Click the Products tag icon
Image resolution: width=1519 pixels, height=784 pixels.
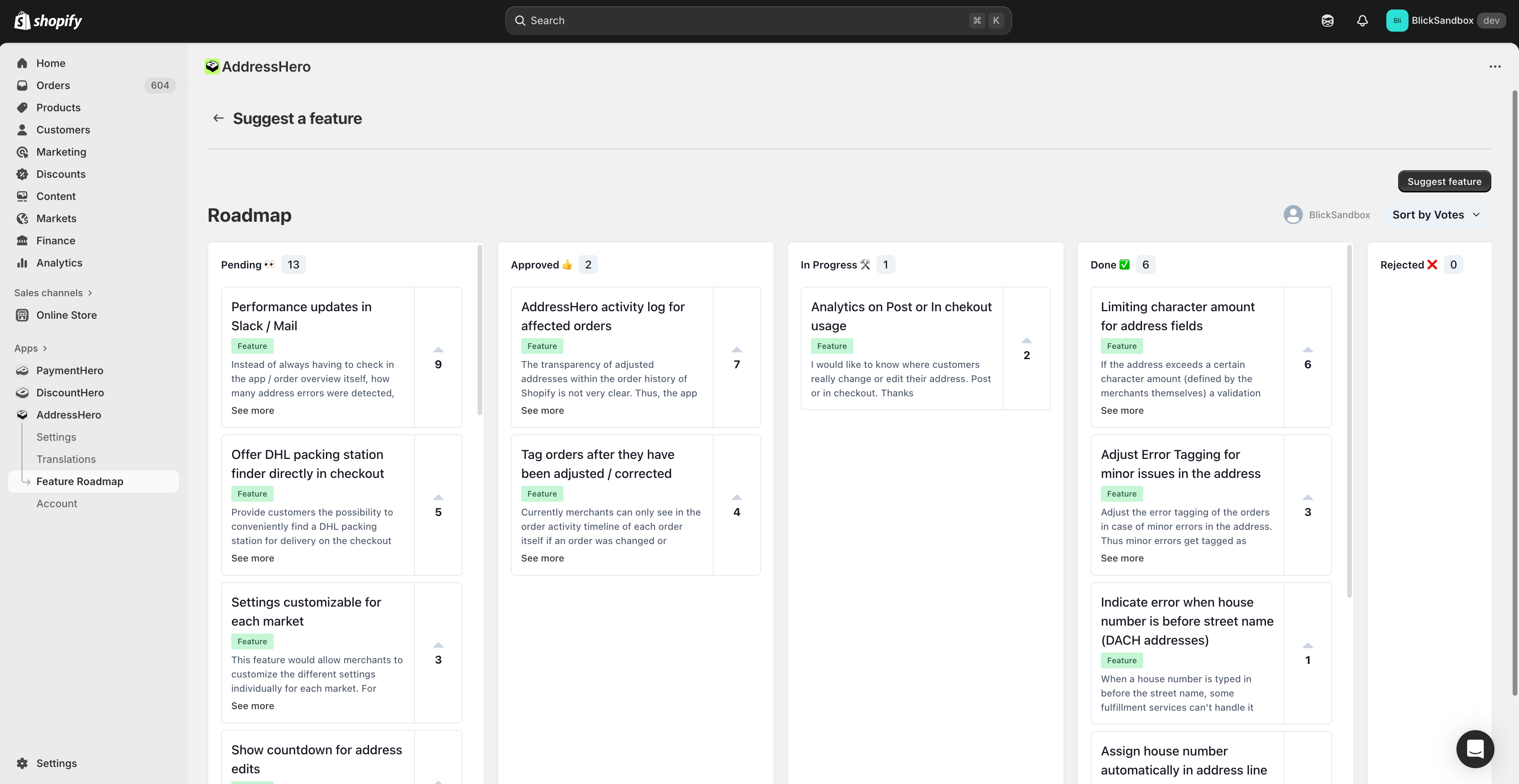[x=23, y=107]
